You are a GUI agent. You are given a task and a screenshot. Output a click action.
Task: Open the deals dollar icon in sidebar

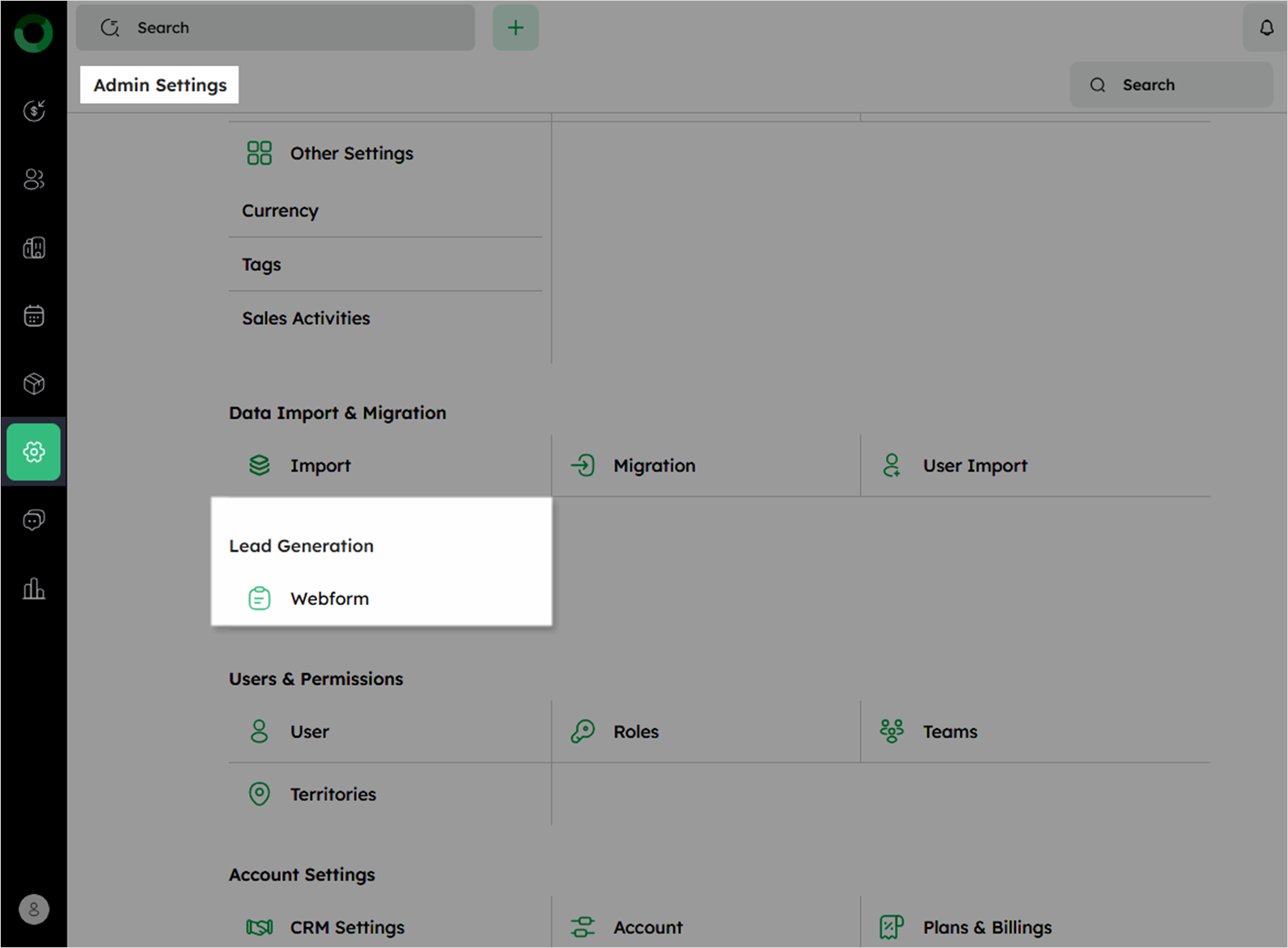(x=34, y=111)
